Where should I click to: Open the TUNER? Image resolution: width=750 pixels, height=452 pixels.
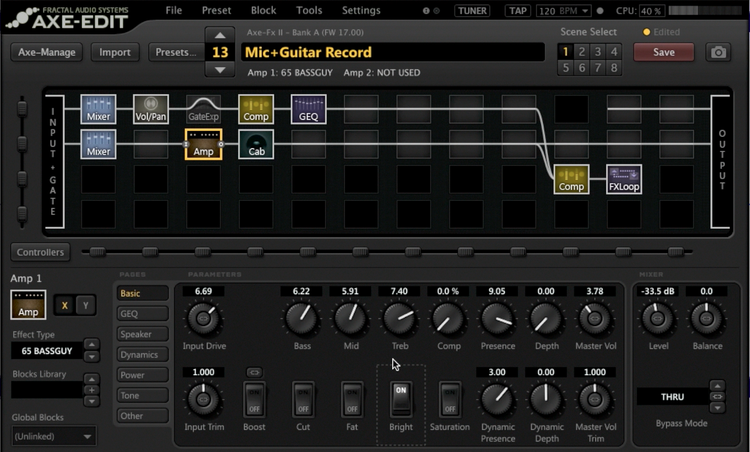(x=472, y=11)
